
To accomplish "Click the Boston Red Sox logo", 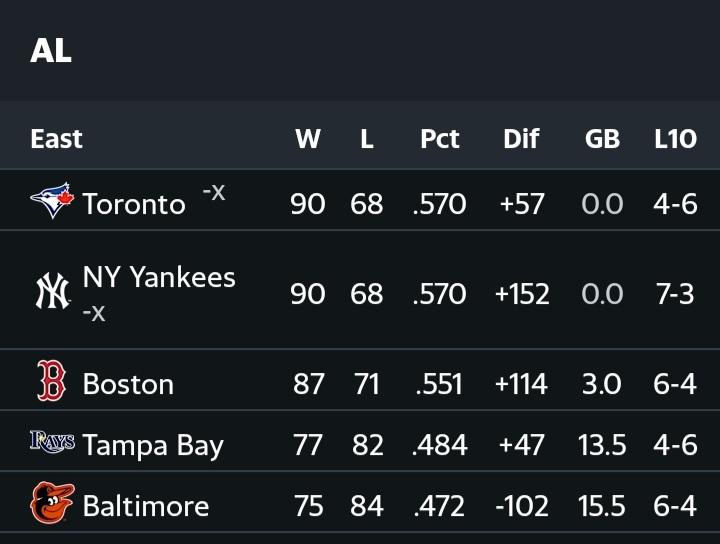I will tap(51, 381).
